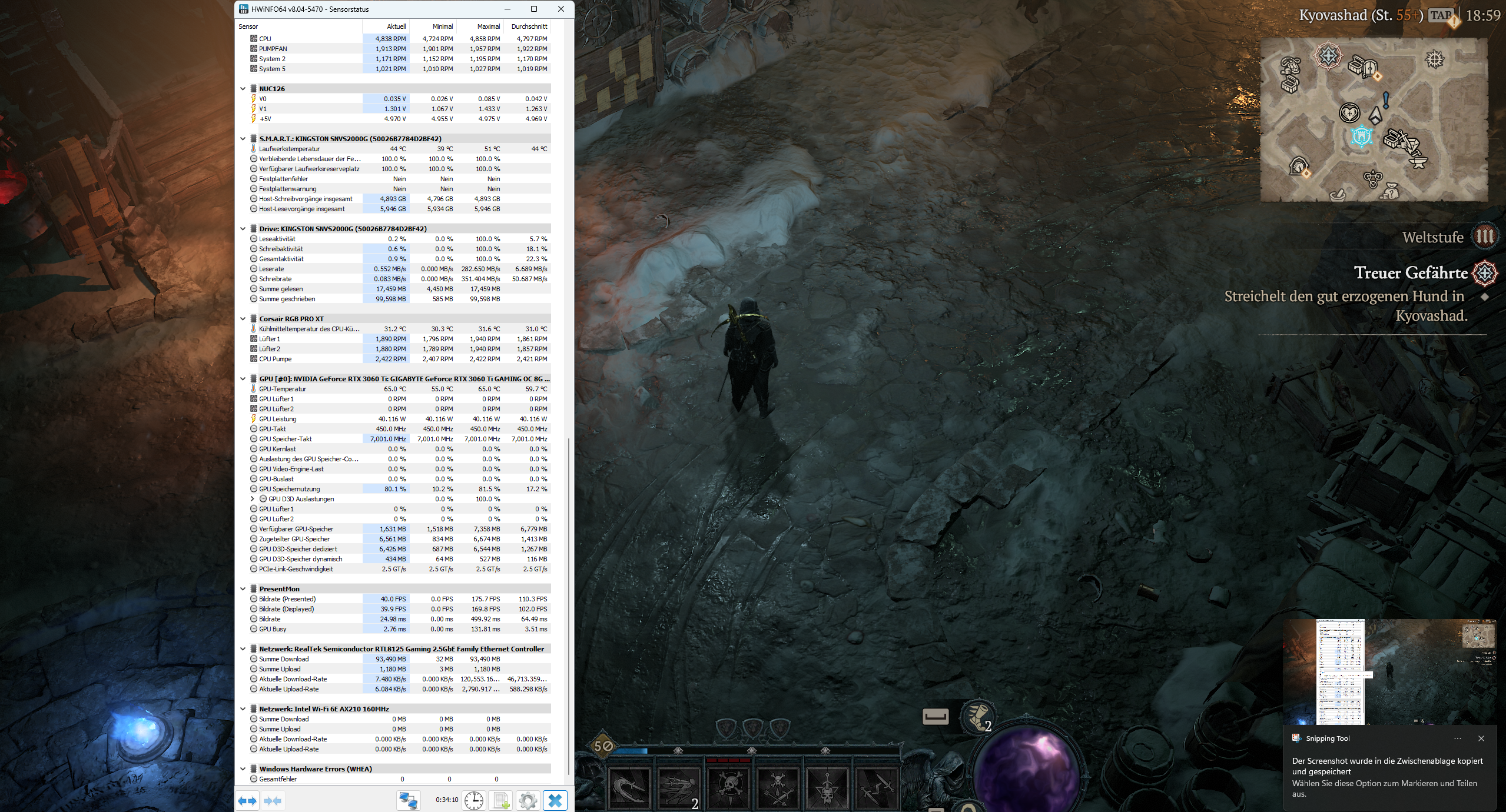Screen dimensions: 1506x812
Task: Open the Snipping Tool notification options menu
Action: (x=1457, y=738)
